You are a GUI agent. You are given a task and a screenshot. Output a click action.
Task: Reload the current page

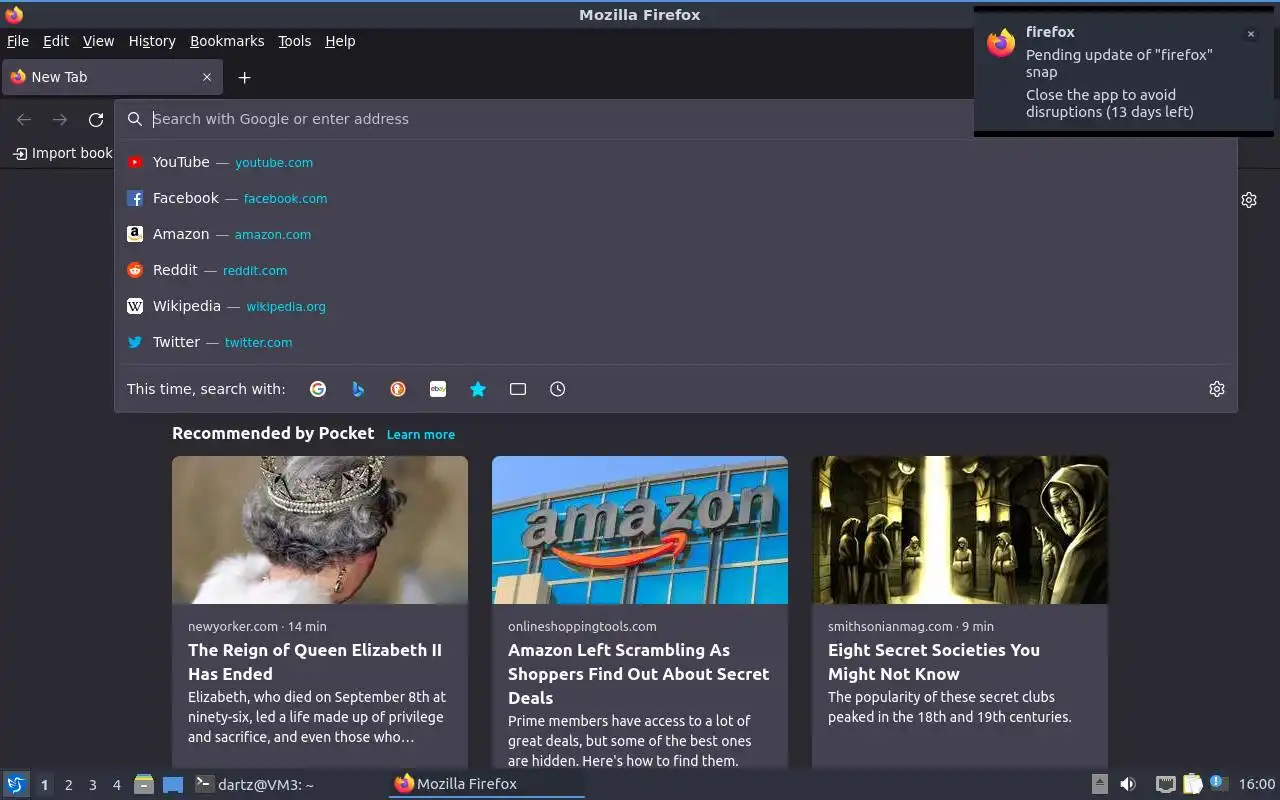[96, 119]
